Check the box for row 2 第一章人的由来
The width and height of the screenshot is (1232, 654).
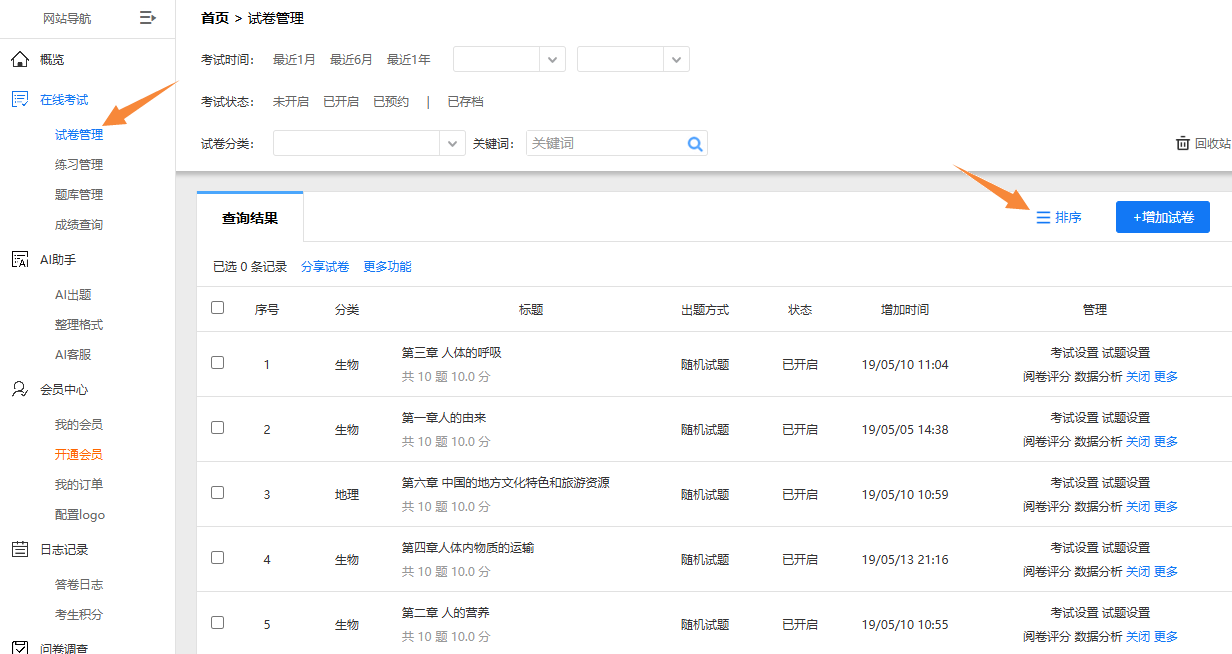click(218, 428)
